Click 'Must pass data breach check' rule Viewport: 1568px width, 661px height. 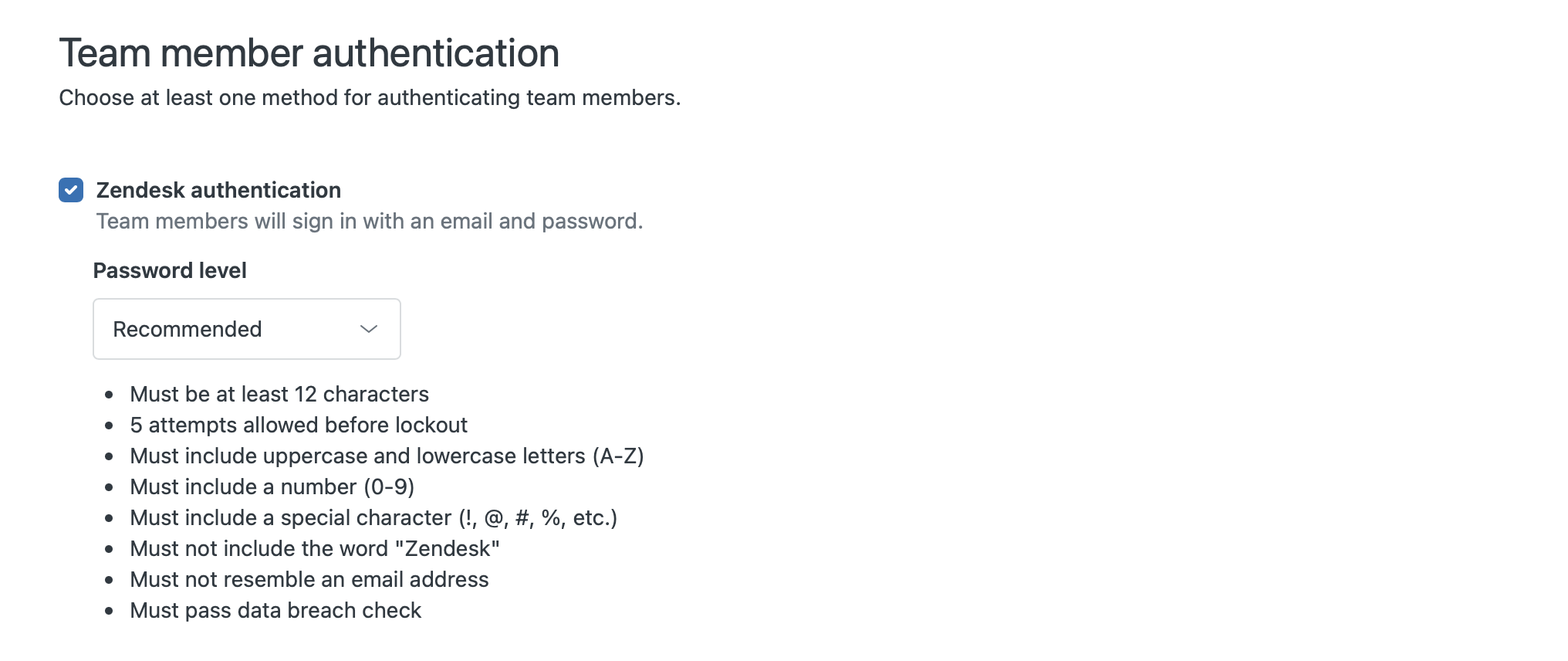275,610
